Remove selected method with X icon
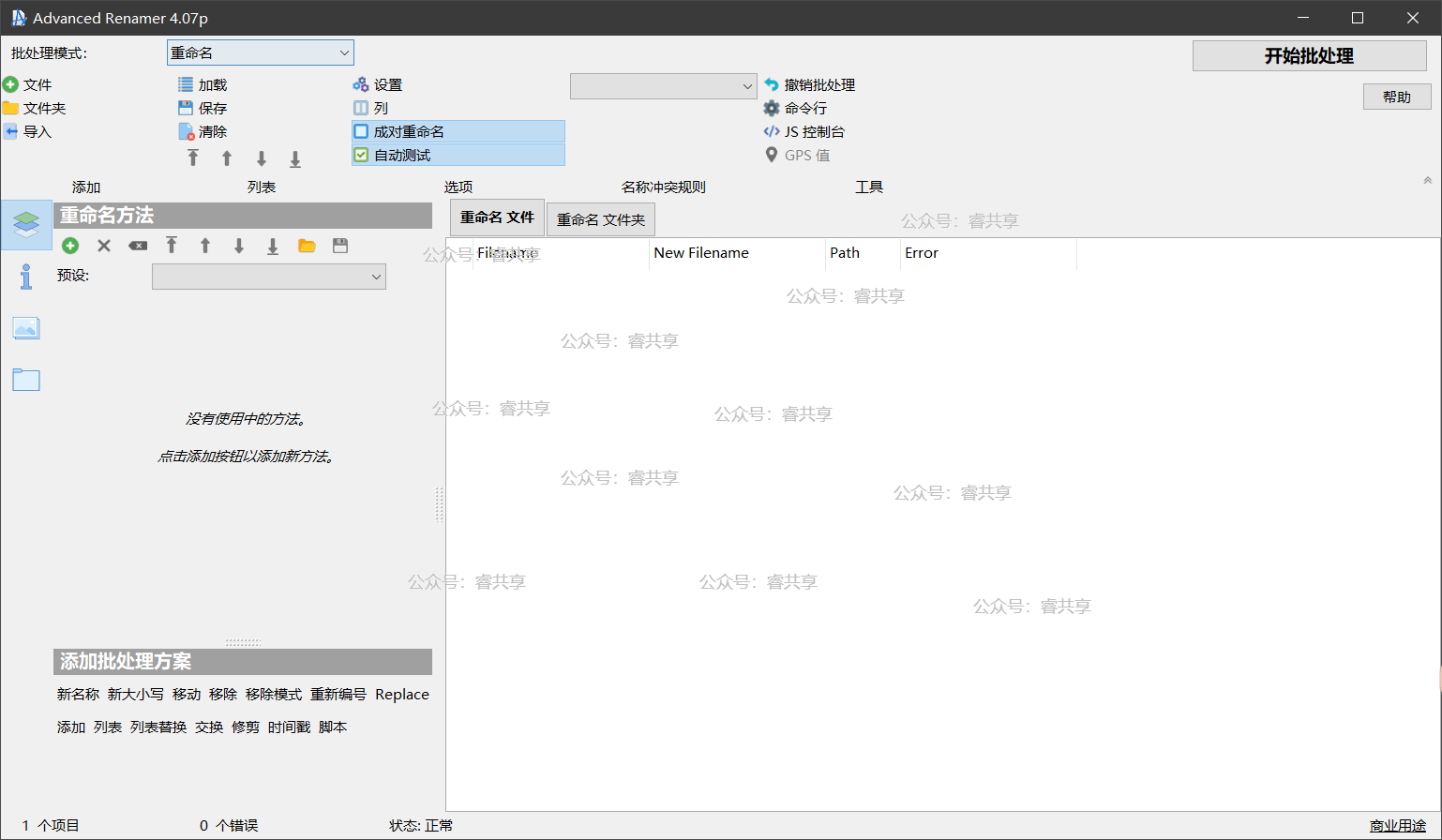Viewport: 1442px width, 840px height. click(104, 246)
